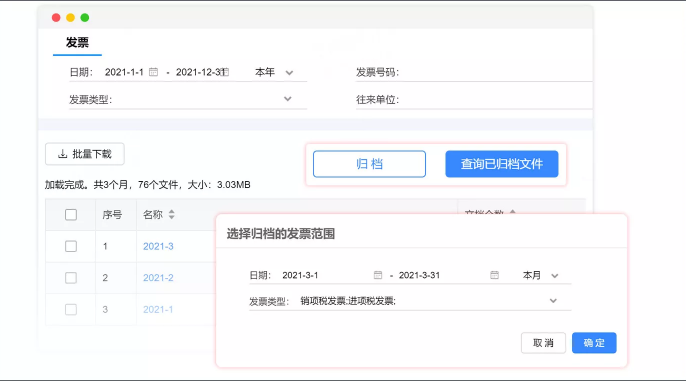Open calendar icon beside start date 2021-1-1

[x=153, y=72]
